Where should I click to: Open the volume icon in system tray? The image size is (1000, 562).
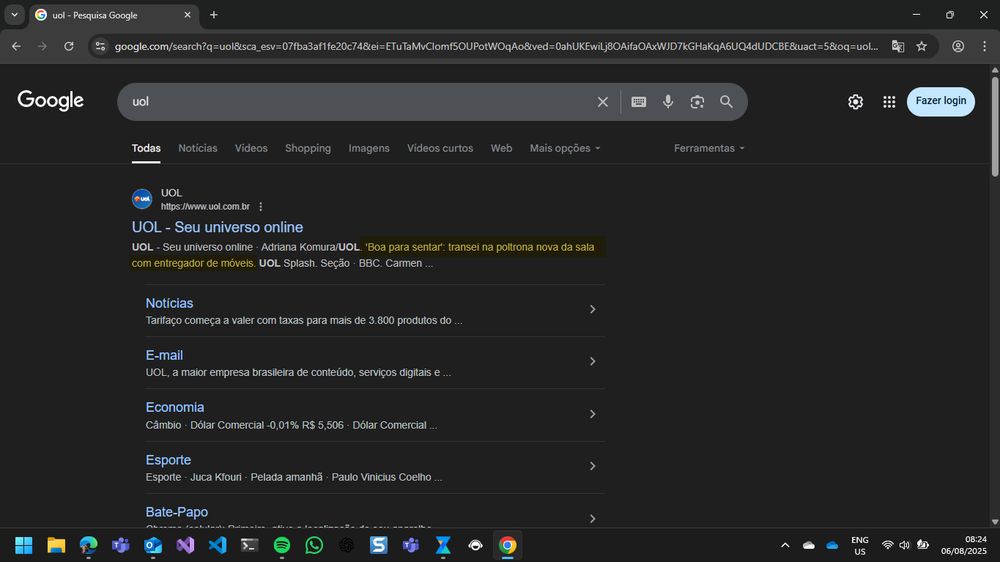coord(904,545)
